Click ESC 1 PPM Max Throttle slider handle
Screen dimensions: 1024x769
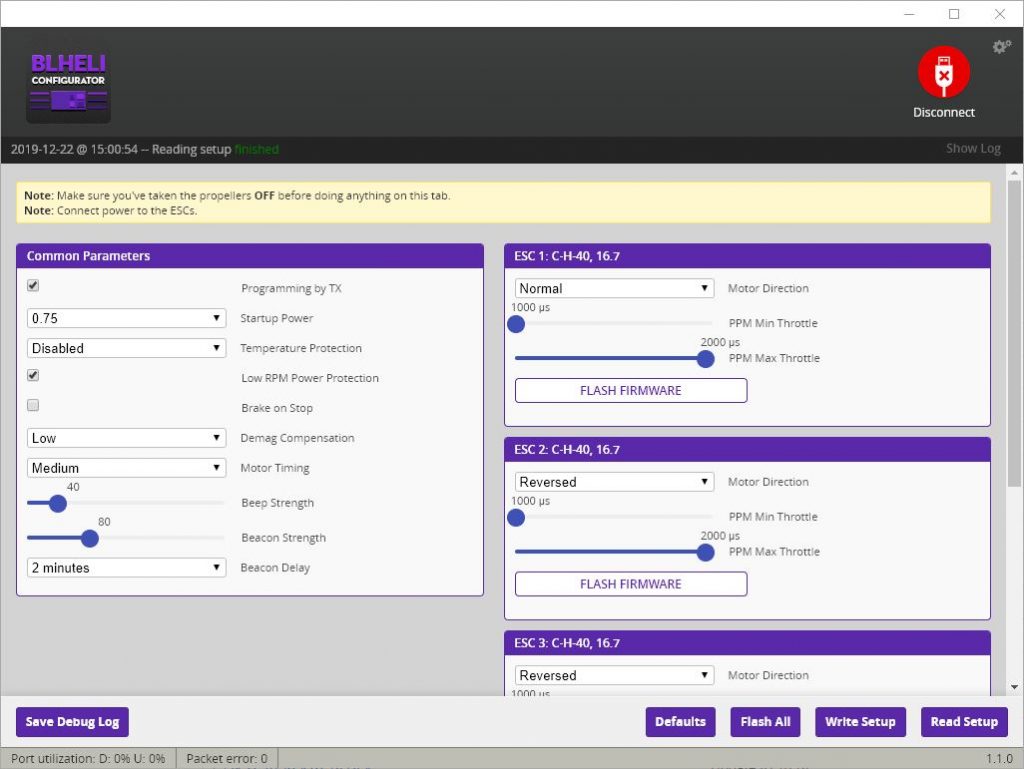coord(705,359)
